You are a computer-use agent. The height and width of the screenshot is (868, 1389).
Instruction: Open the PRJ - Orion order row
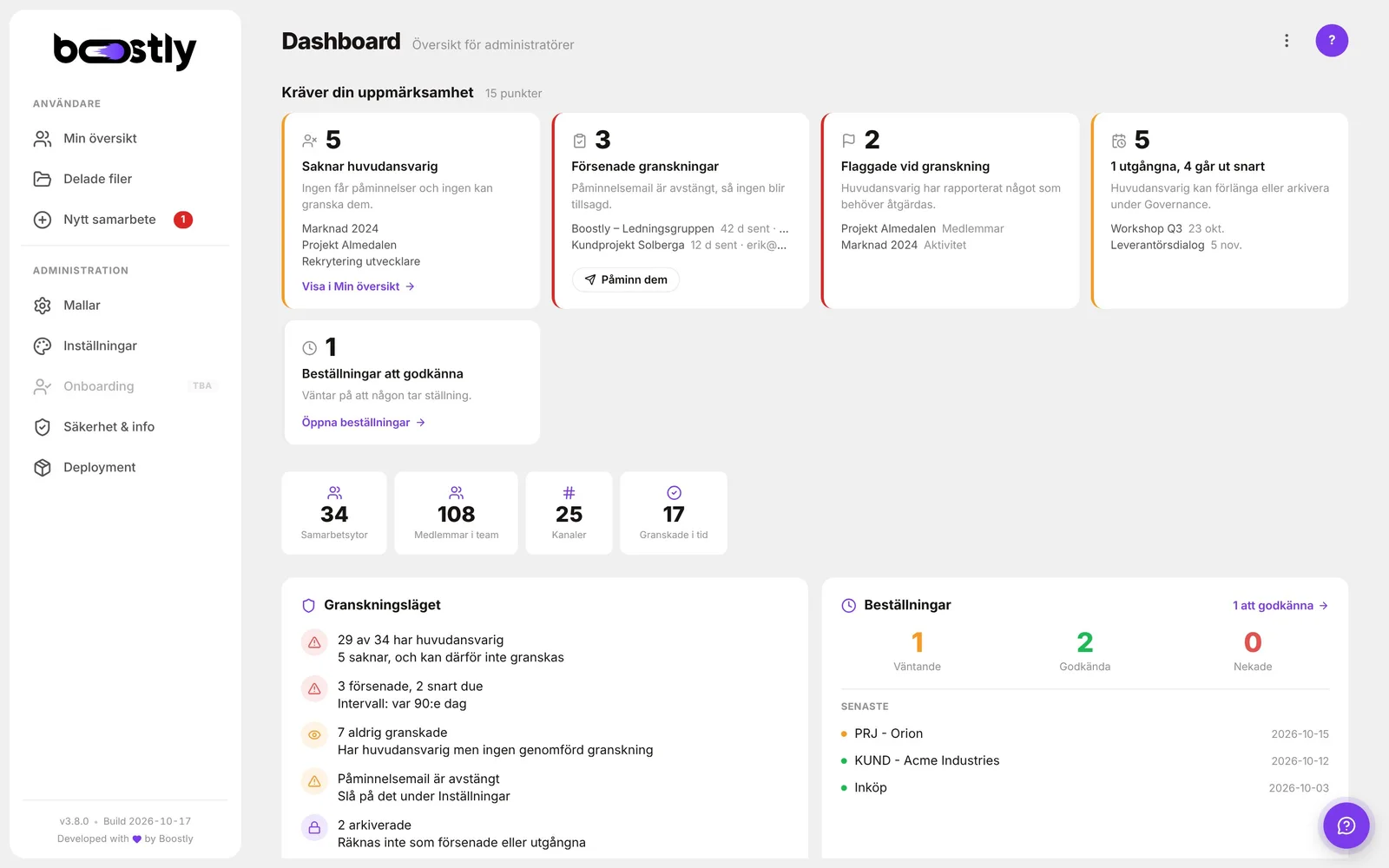tap(1085, 734)
